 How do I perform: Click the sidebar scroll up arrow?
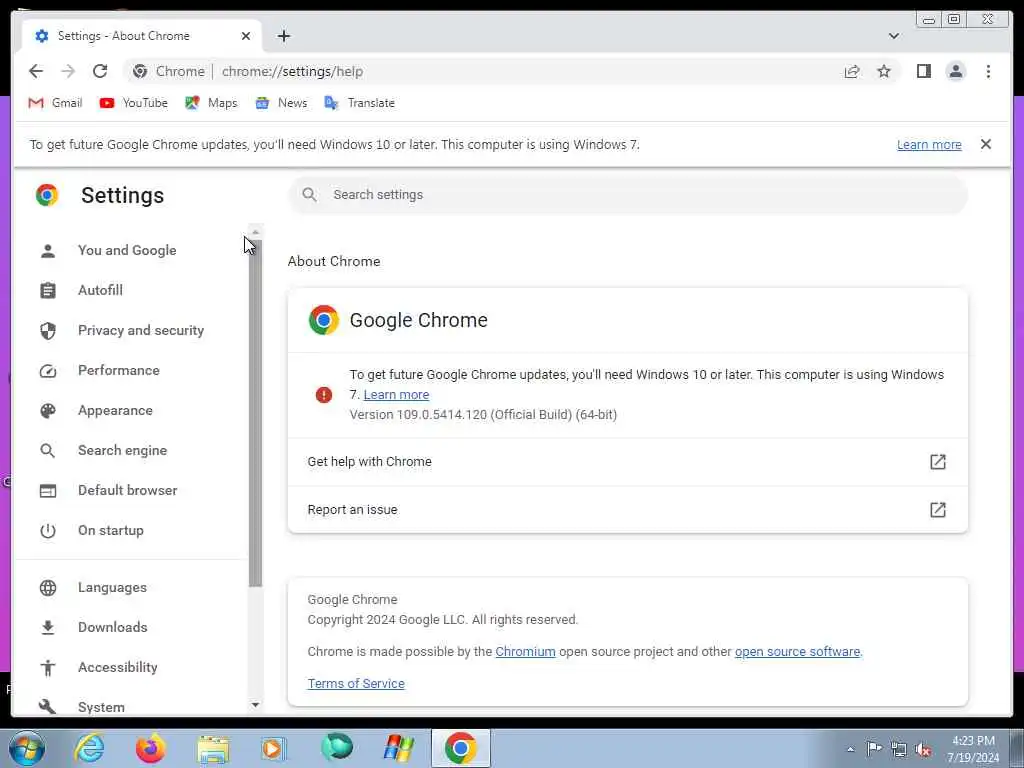point(255,232)
